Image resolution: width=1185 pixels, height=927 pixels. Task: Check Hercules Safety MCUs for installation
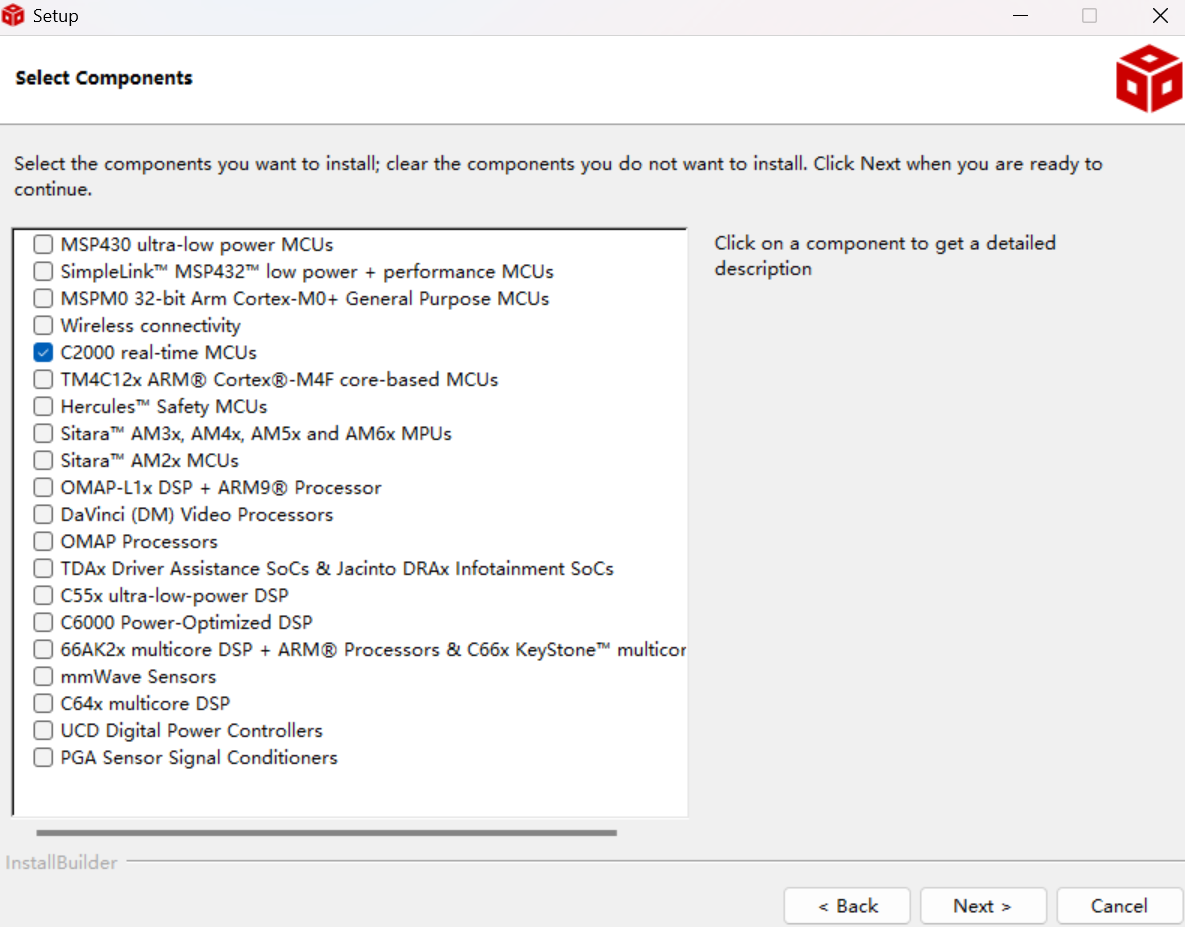click(43, 406)
